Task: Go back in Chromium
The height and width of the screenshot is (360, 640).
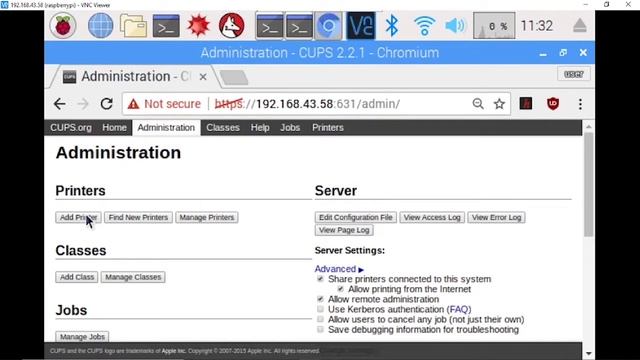Action: coord(60,104)
